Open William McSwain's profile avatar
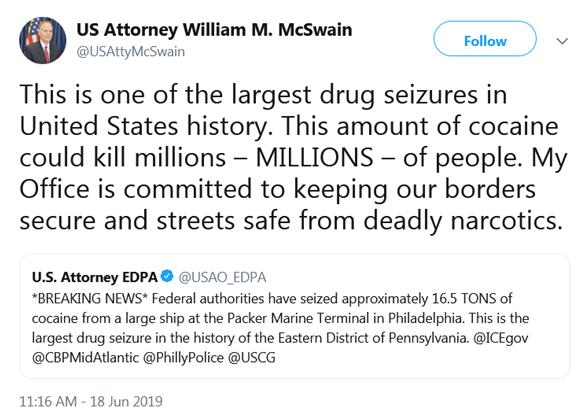The height and width of the screenshot is (414, 583). [x=43, y=41]
